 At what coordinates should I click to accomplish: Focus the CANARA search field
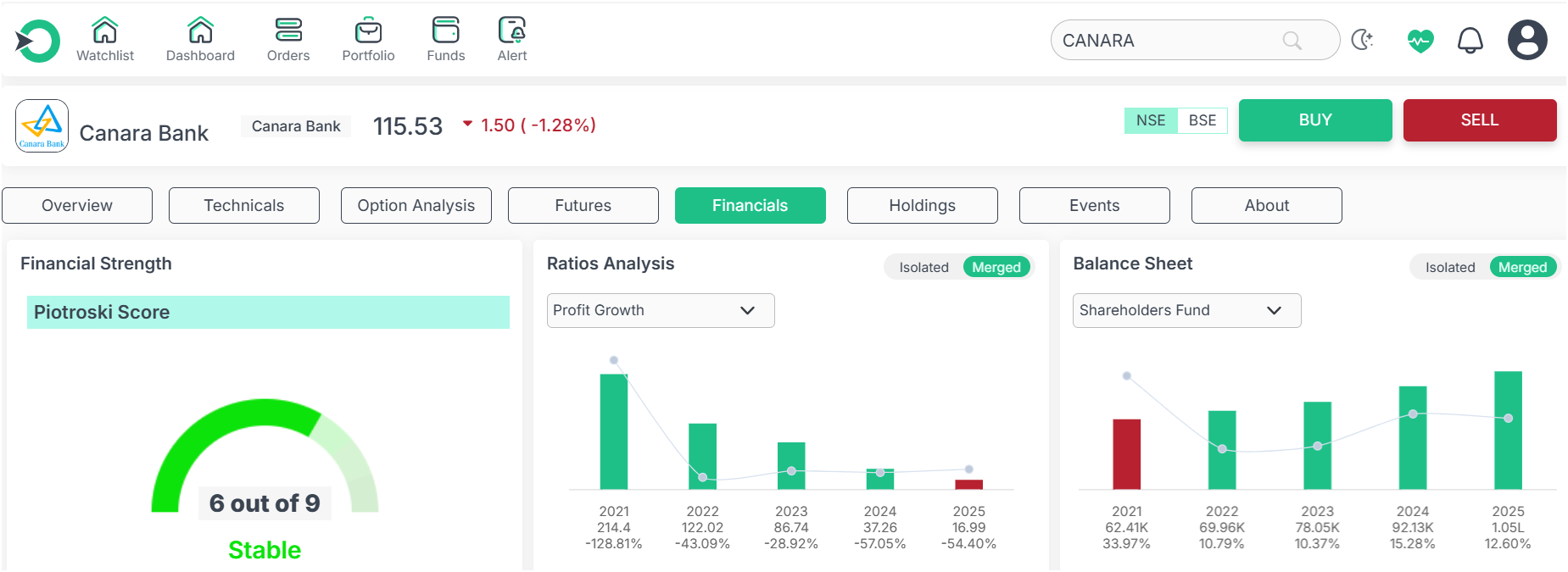[1195, 40]
